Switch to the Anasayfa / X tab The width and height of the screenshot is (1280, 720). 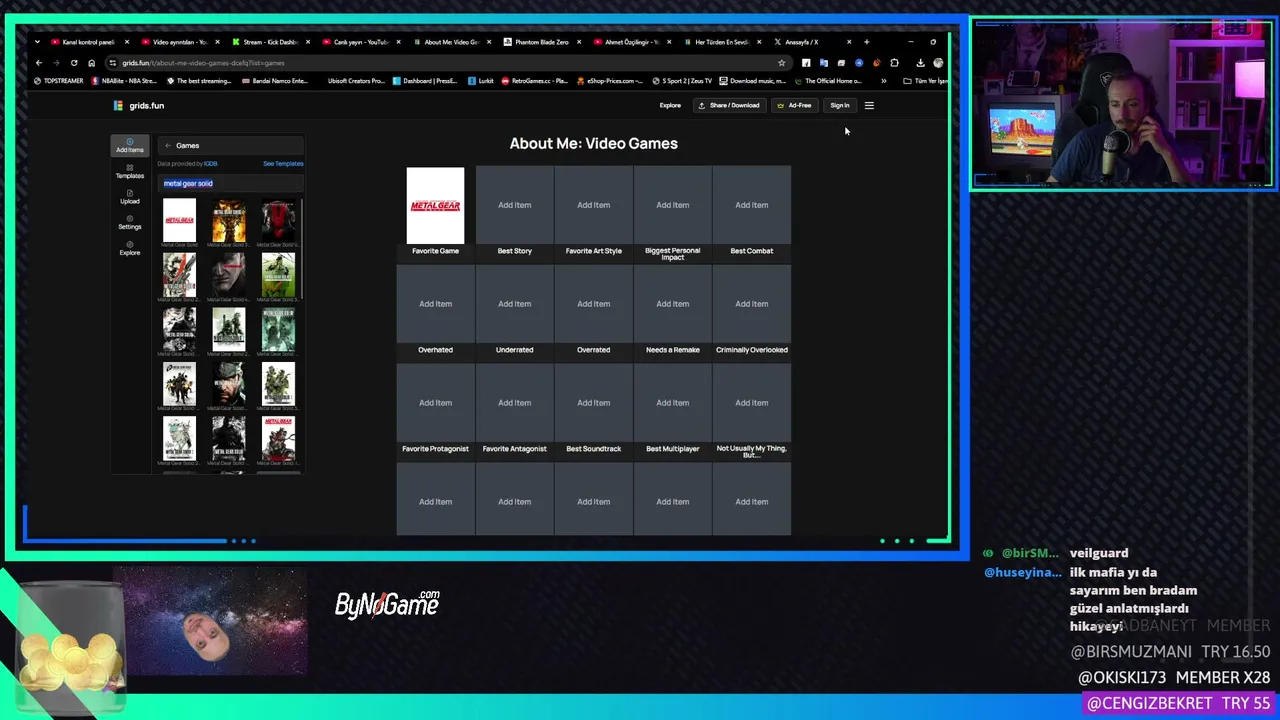coord(812,42)
